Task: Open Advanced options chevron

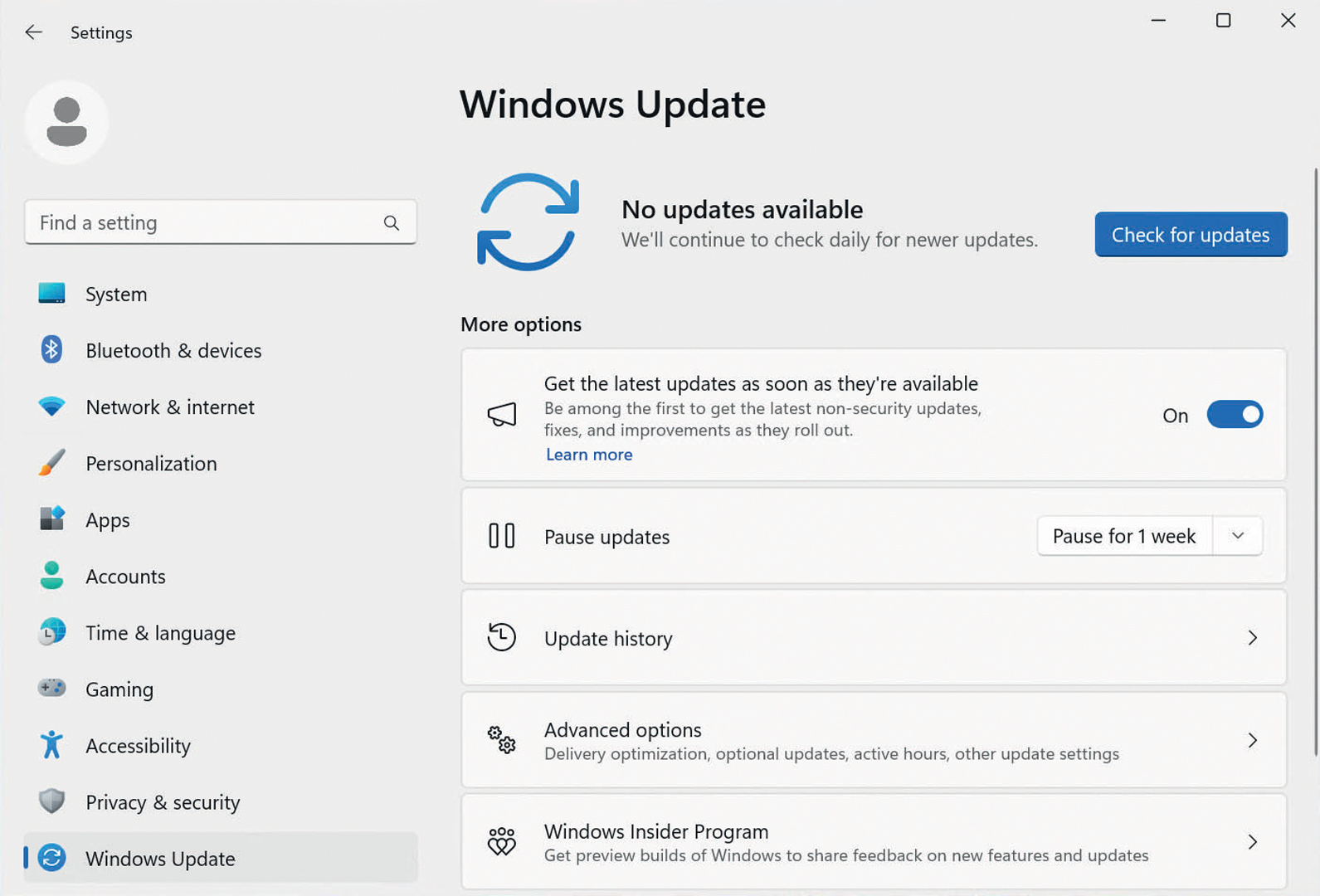Action: 1253,739
